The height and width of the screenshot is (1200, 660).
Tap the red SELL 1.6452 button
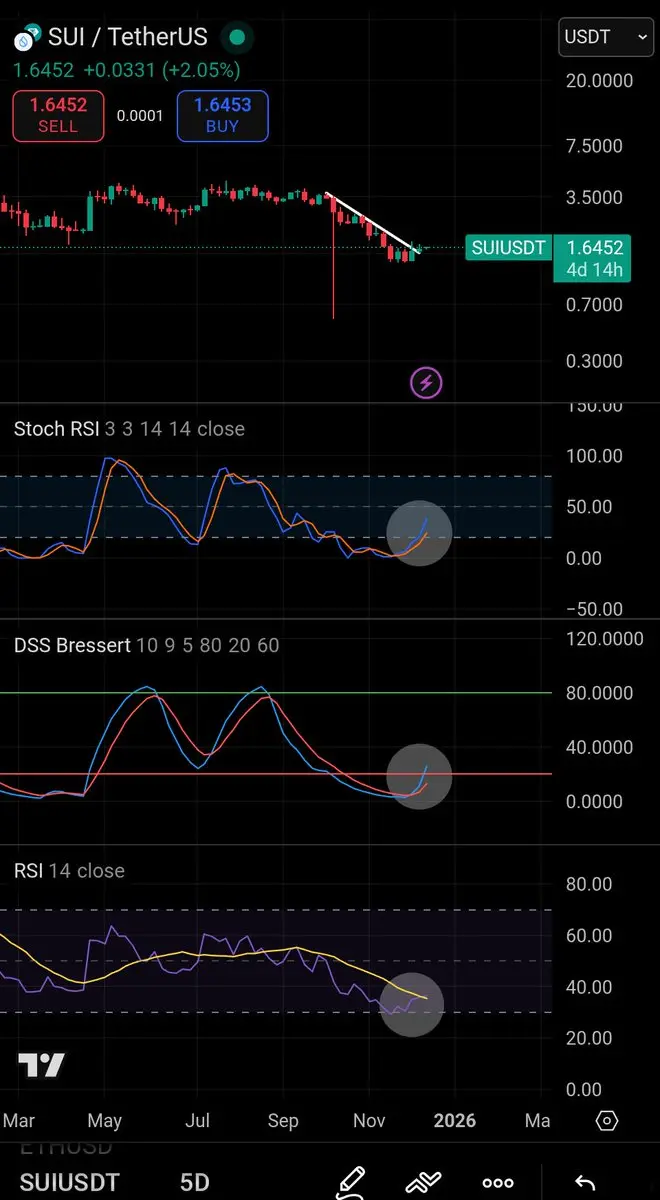point(58,115)
